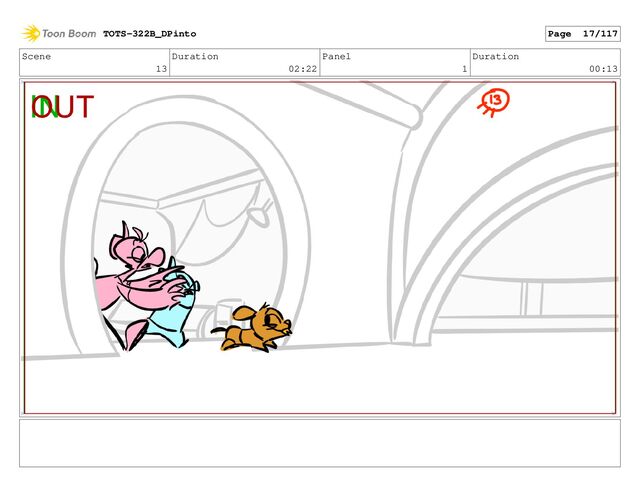Select the orange puppy character drawing
This screenshot has width=640, height=496.
252,328
